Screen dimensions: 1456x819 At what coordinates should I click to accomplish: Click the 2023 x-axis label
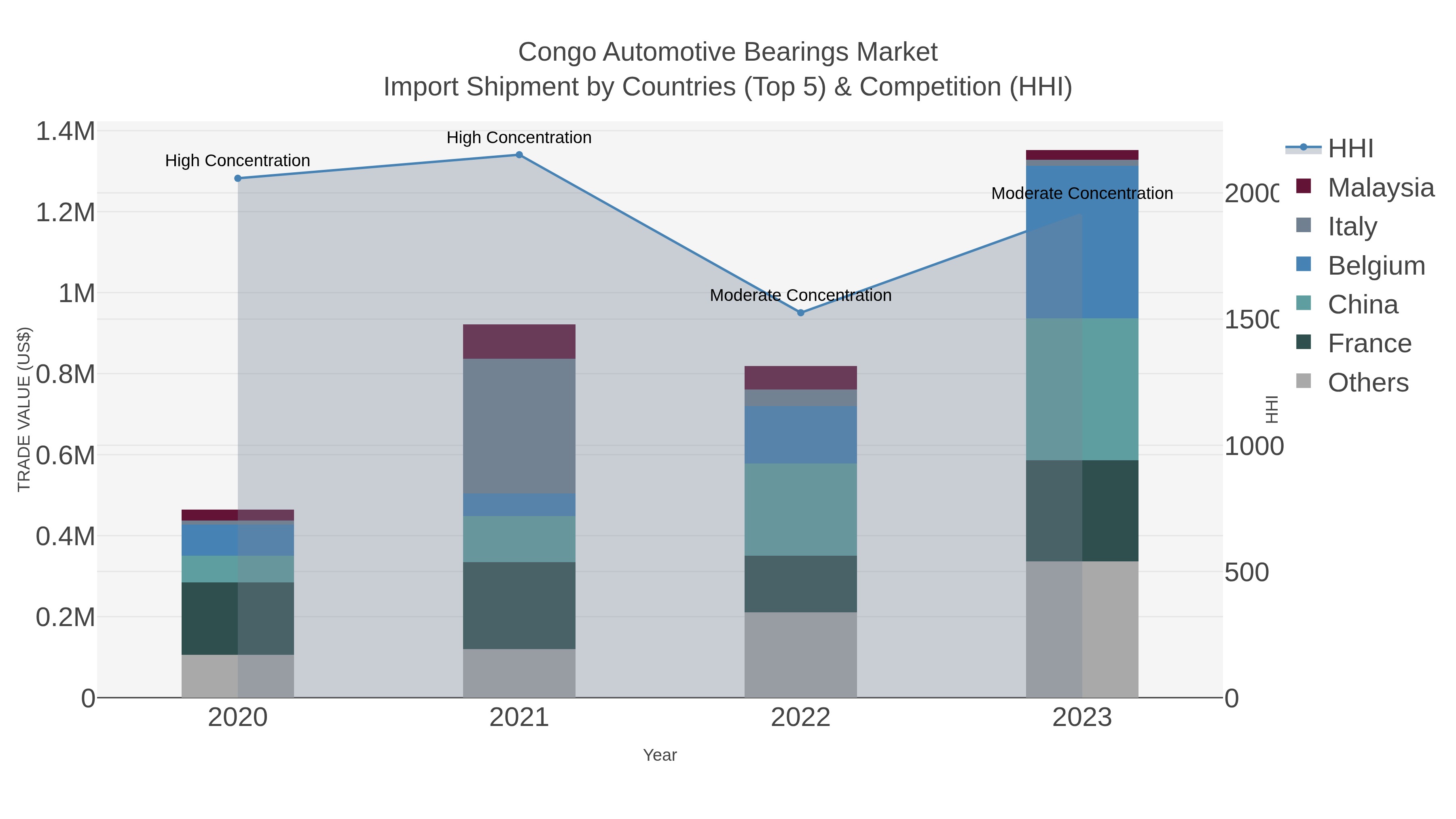[1082, 718]
